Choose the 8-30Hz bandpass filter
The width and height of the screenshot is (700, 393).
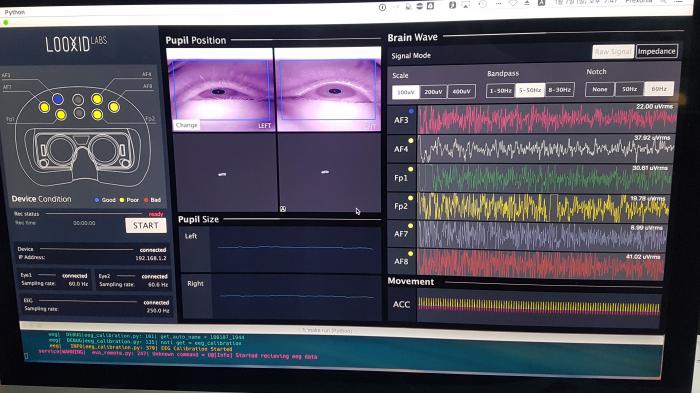[x=559, y=90]
